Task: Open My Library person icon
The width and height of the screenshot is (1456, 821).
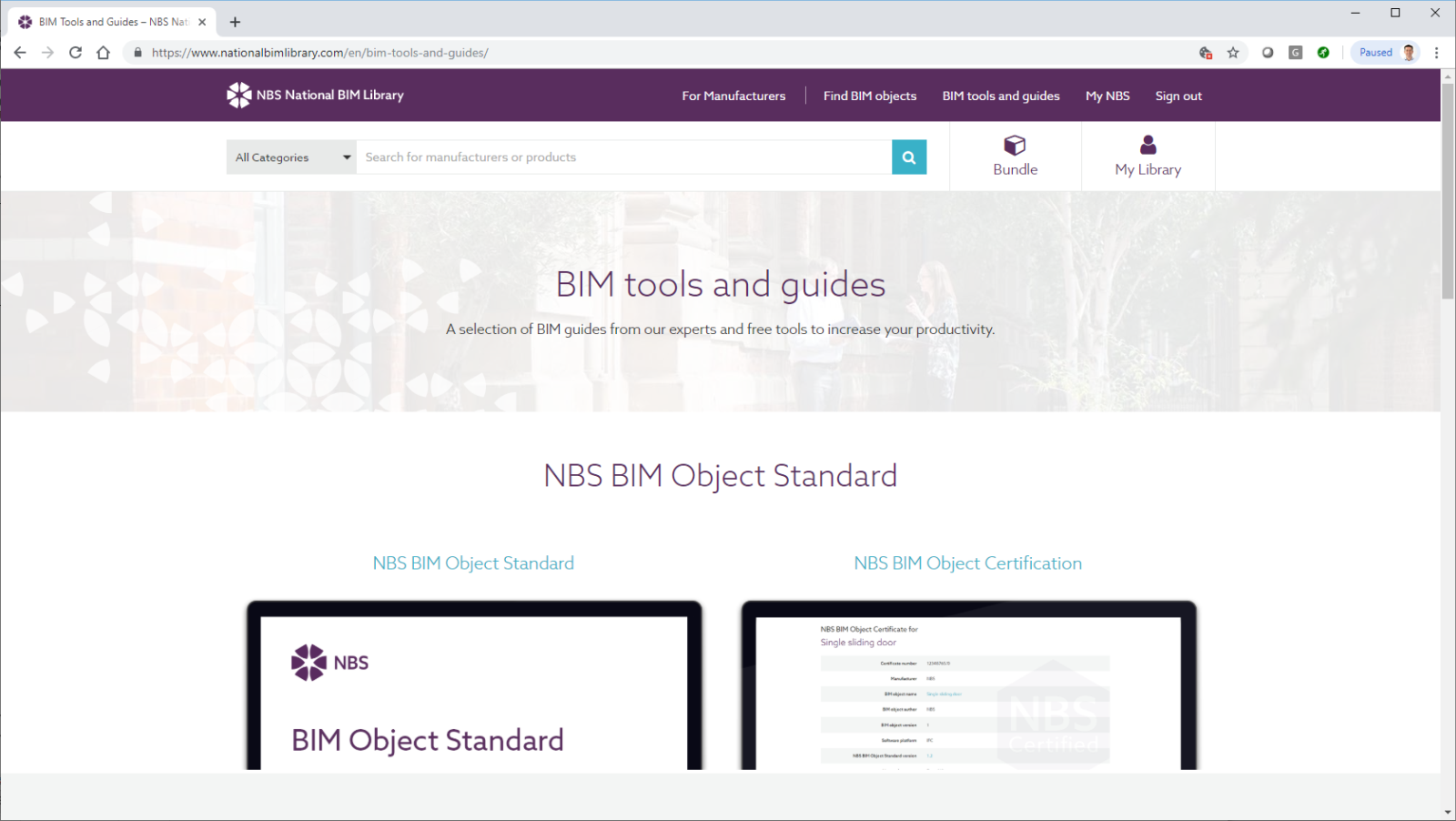Action: (x=1148, y=145)
